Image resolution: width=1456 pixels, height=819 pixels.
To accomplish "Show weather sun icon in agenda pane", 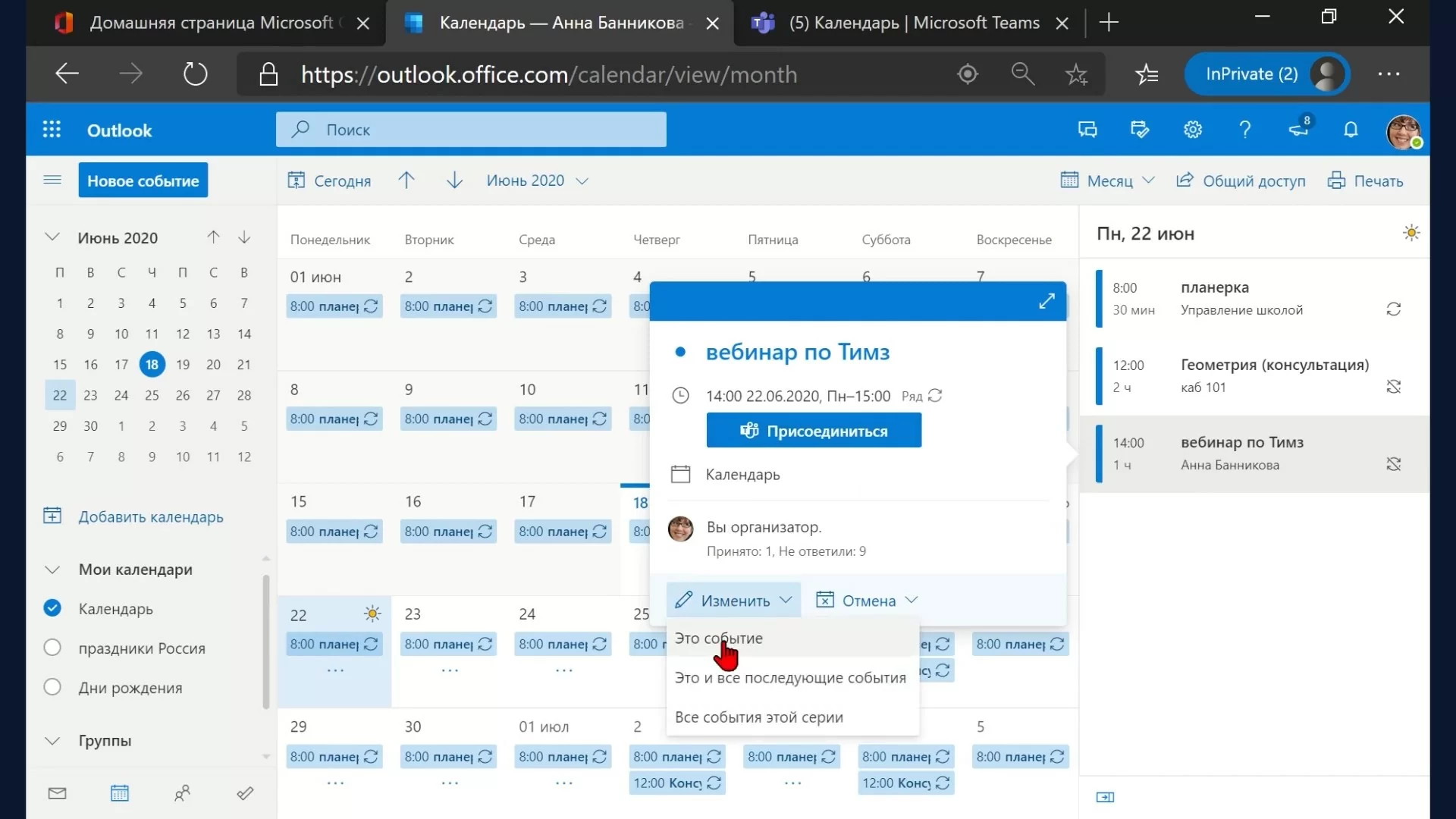I will click(1411, 233).
